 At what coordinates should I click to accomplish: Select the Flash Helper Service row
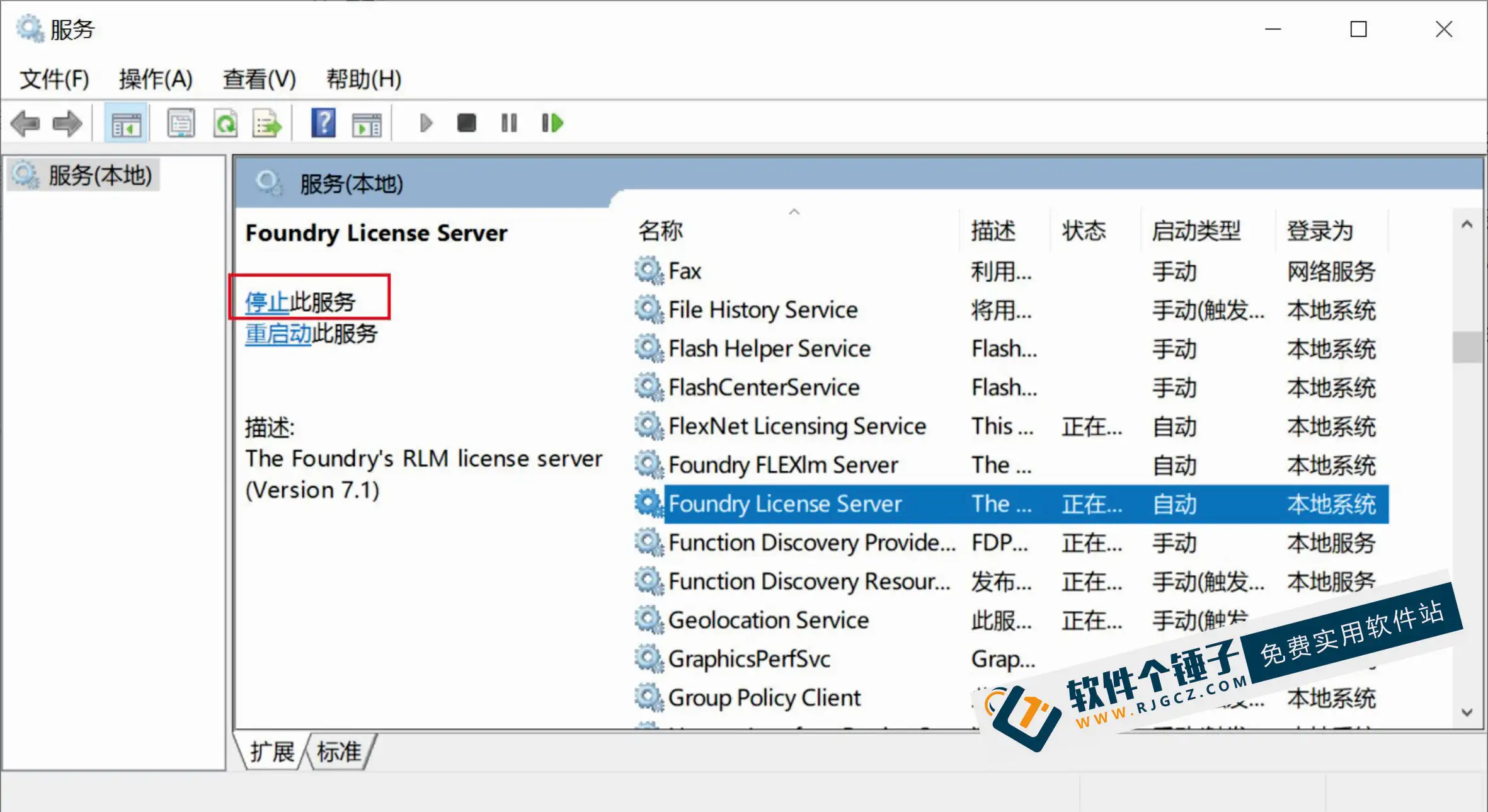(x=1011, y=348)
